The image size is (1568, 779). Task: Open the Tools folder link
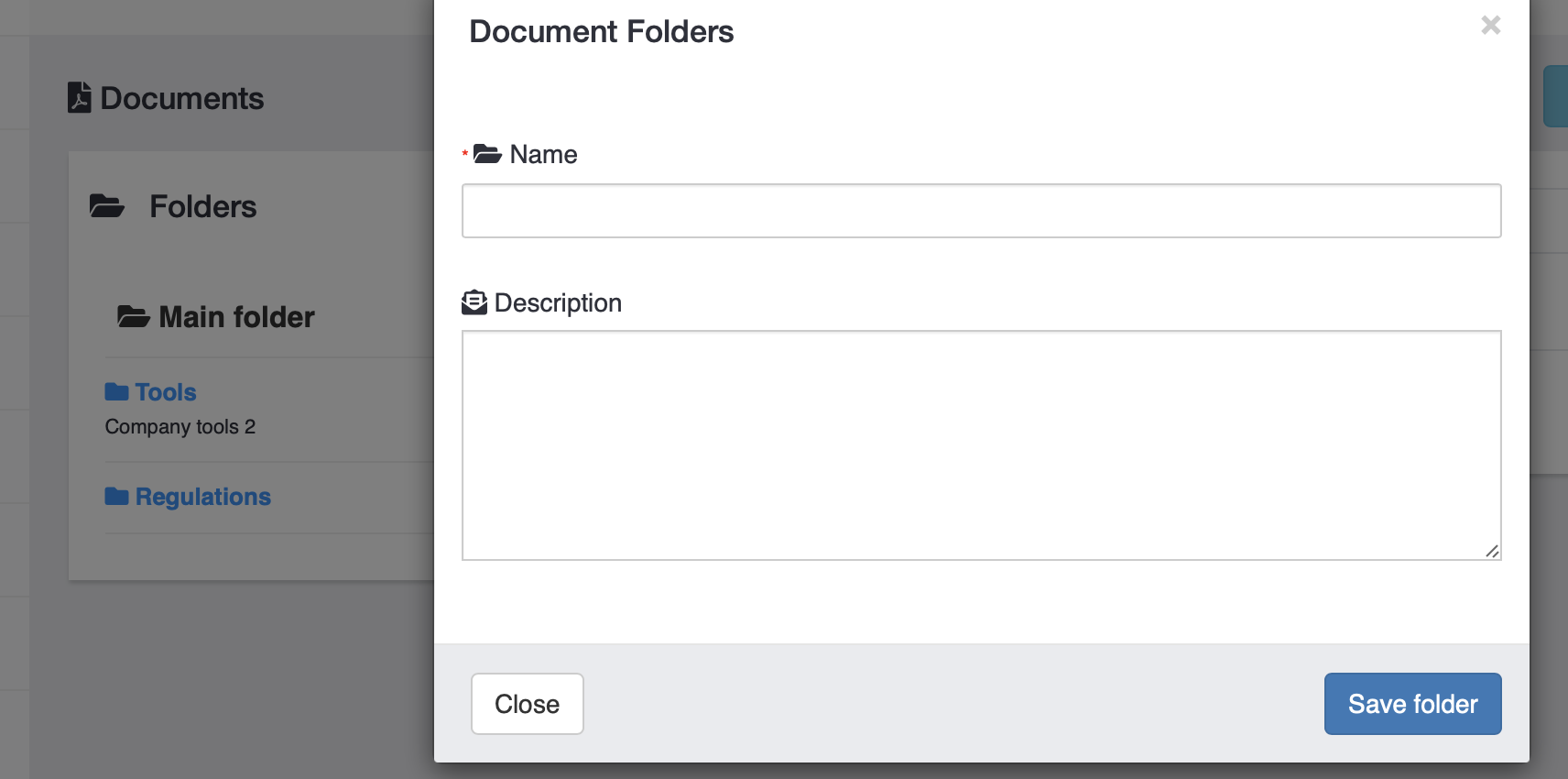click(166, 392)
